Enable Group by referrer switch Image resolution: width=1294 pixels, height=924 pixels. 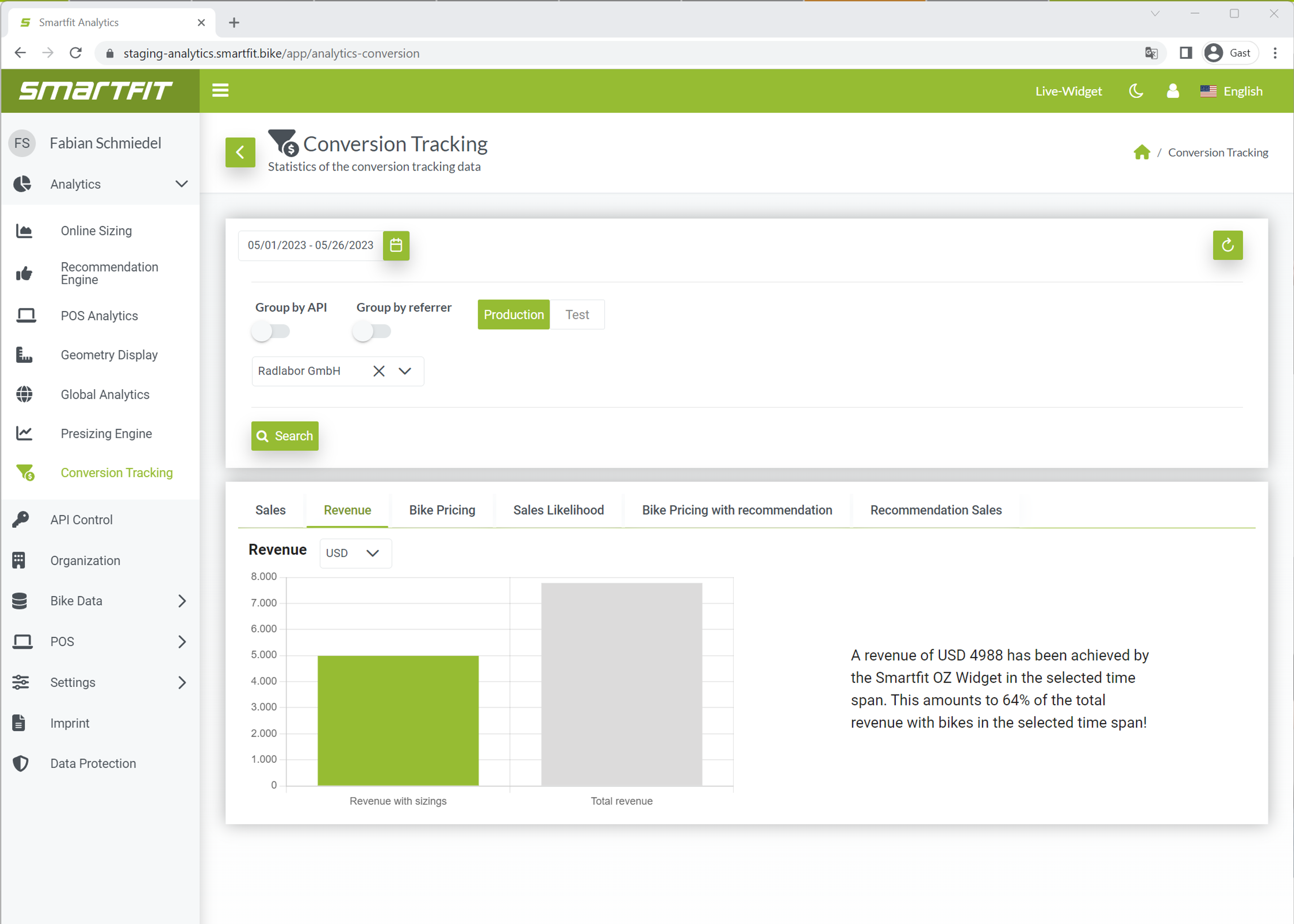372,331
